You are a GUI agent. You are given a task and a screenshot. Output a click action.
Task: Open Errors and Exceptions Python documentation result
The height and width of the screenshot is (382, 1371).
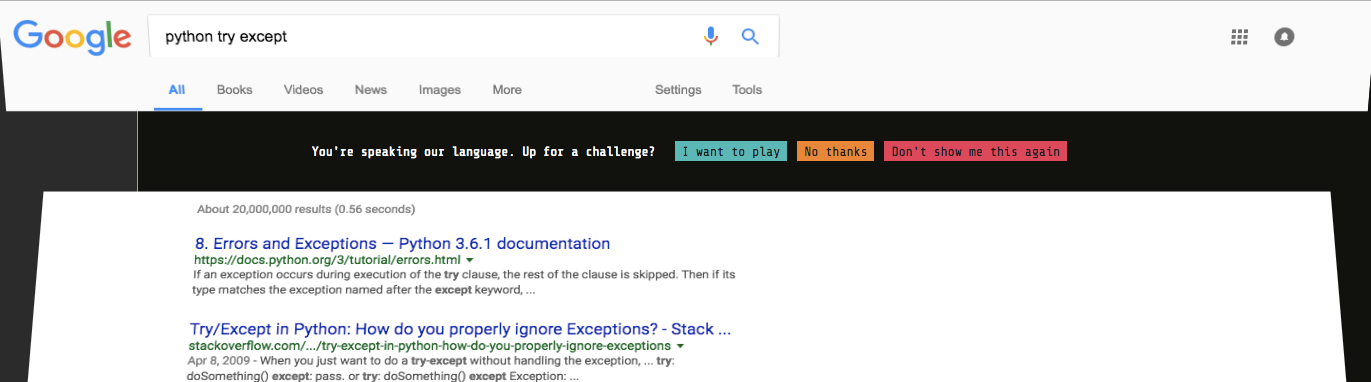(x=402, y=243)
